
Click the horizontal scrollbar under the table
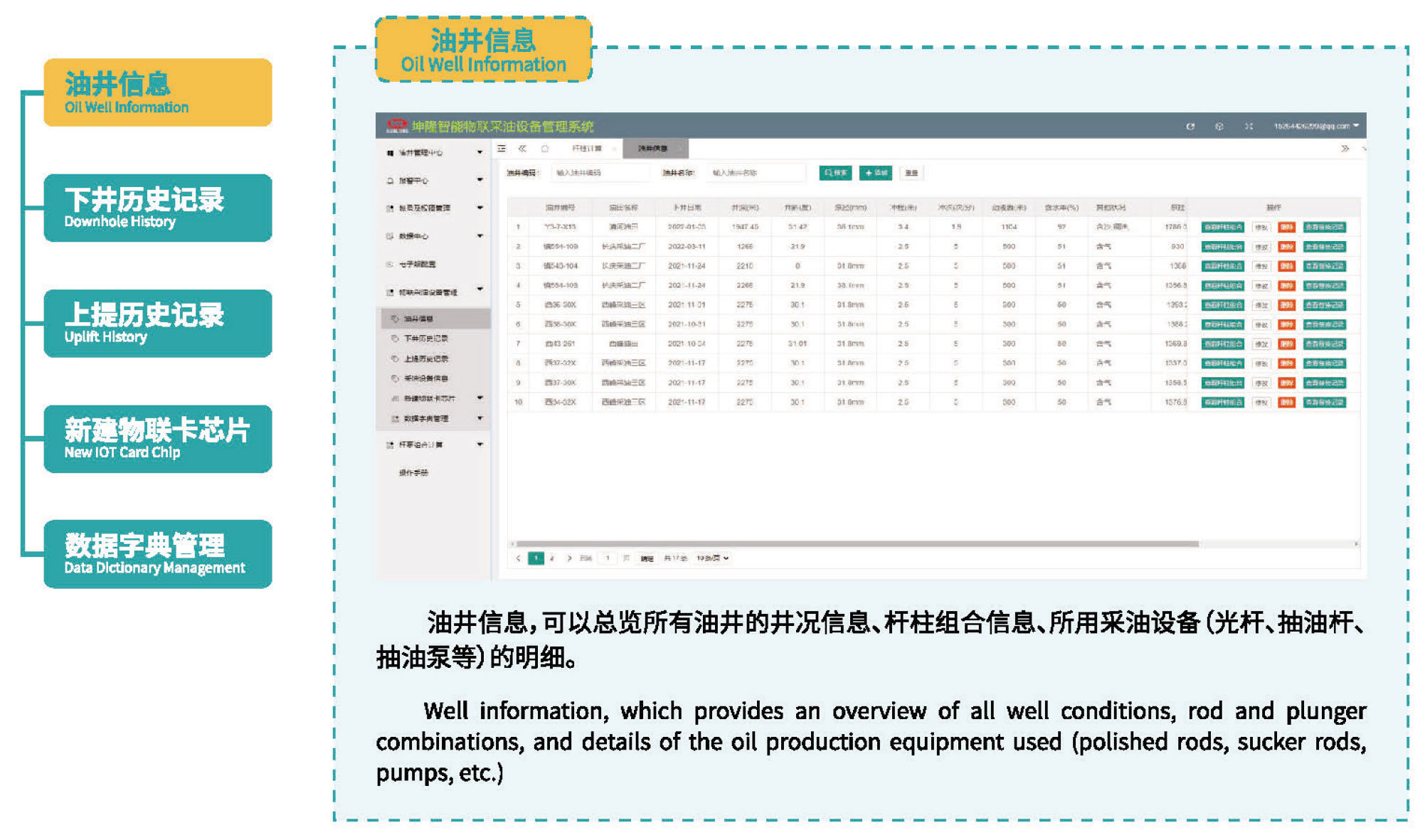(854, 544)
